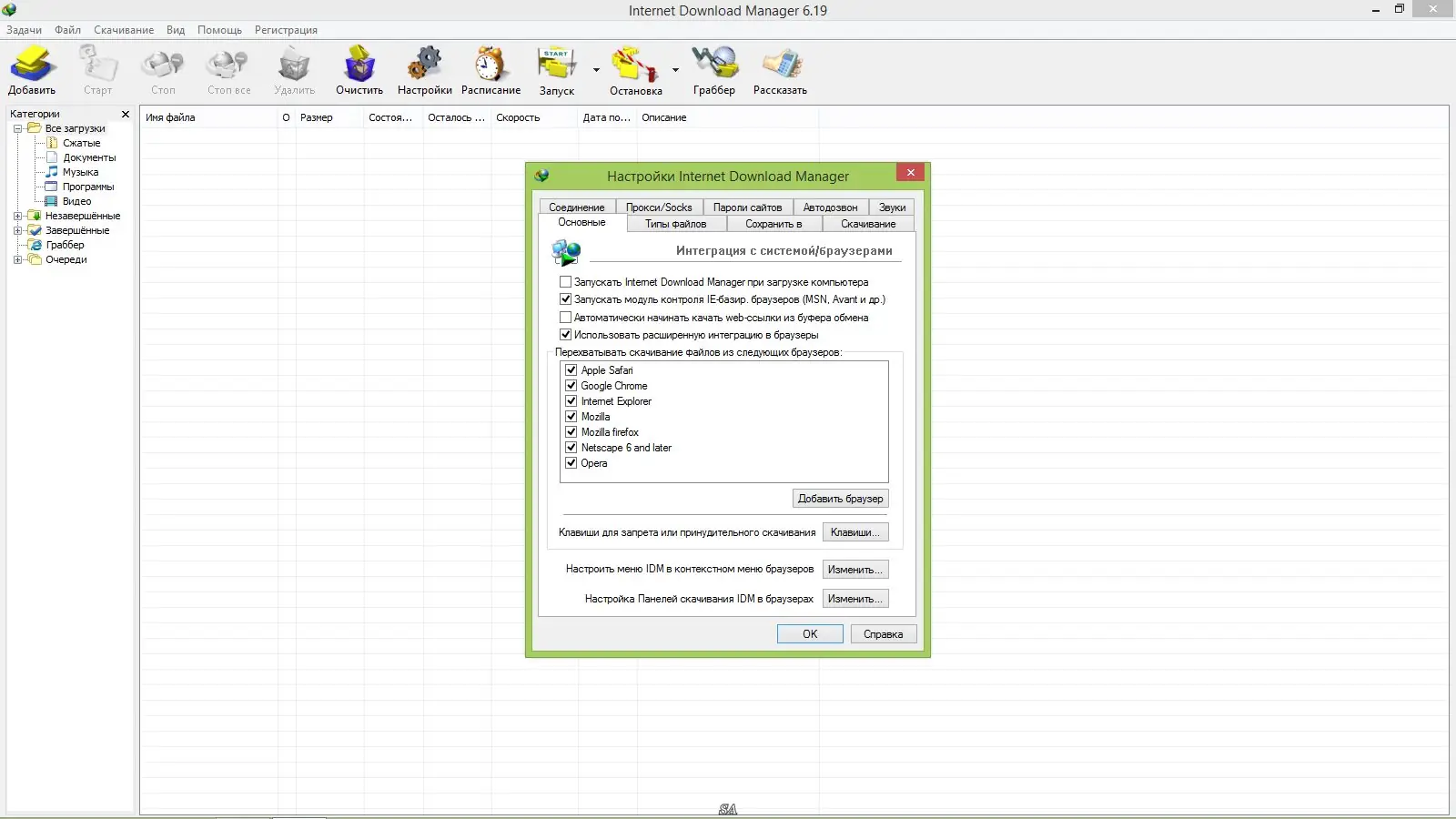This screenshot has height=819, width=1456.
Task: Expand the Незавершённые category in the tree
Action: [x=18, y=216]
